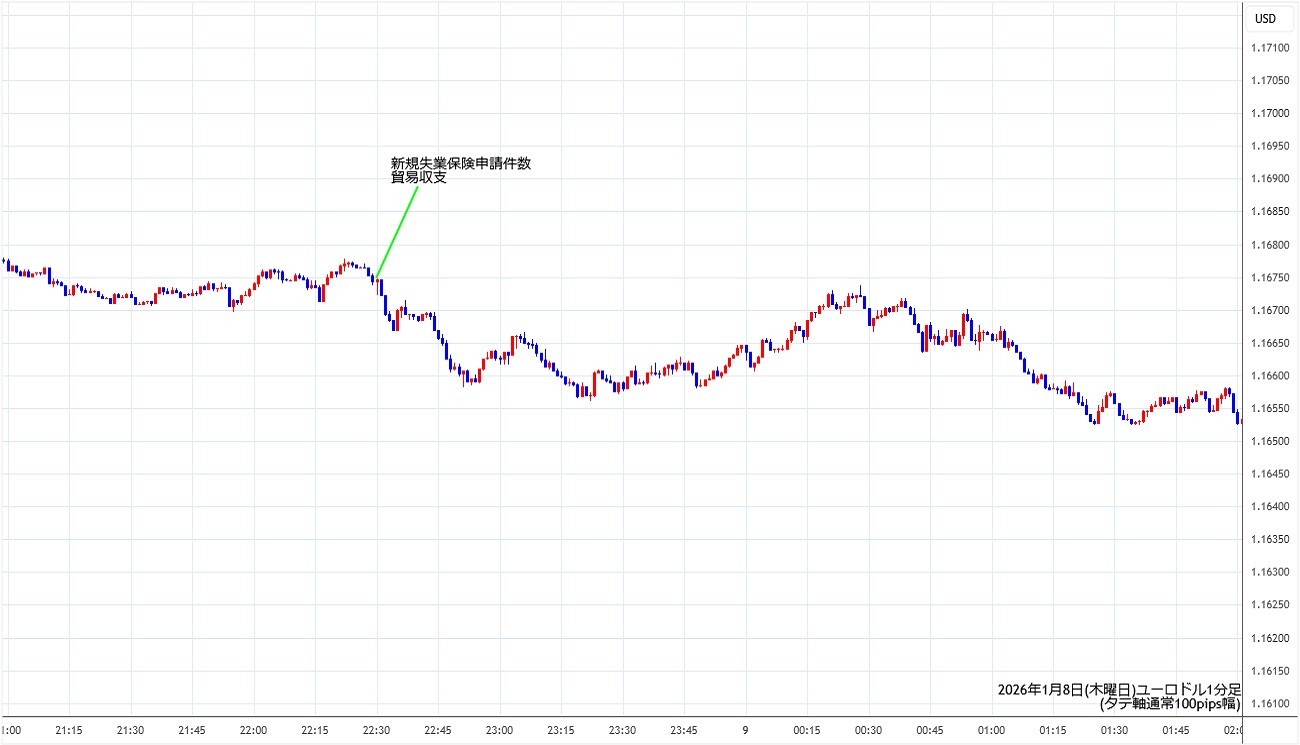The width and height of the screenshot is (1300, 745).
Task: Click the 22:00 time axis label
Action: point(254,730)
